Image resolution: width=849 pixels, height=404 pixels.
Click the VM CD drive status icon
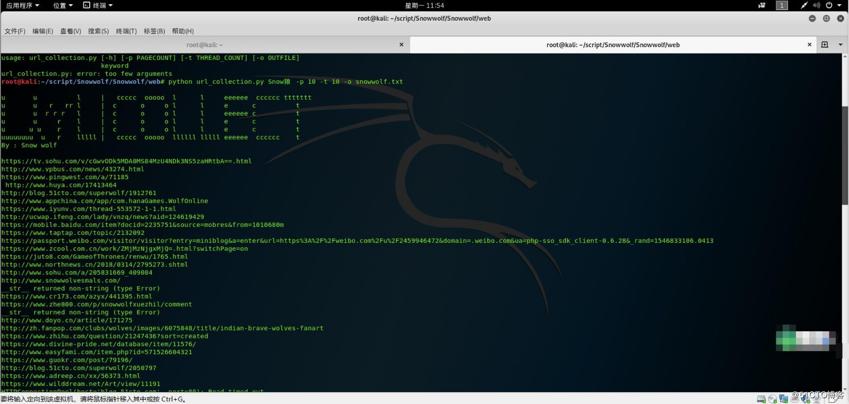[x=772, y=399]
